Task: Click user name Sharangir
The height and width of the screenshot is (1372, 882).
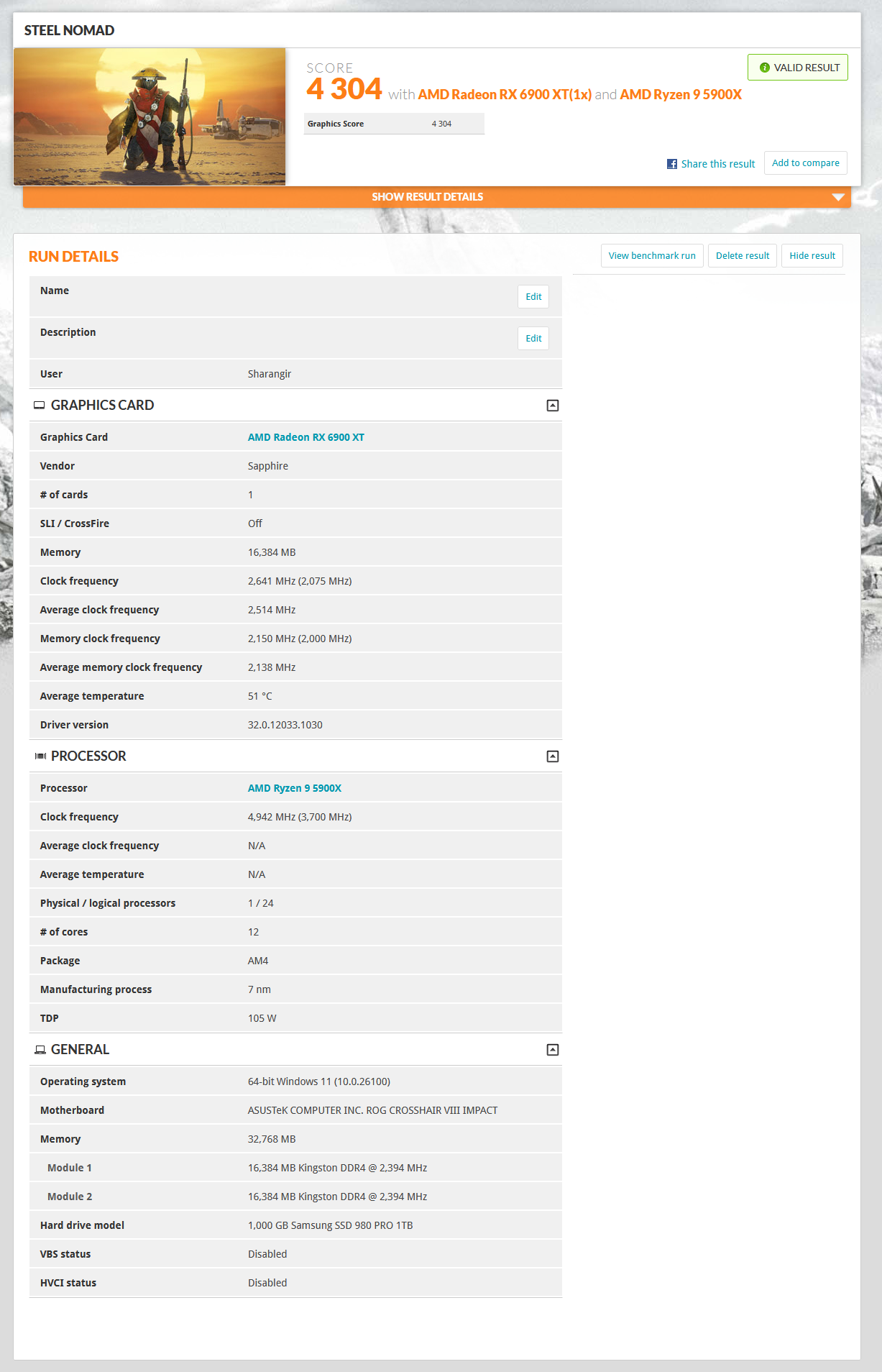Action: (270, 374)
